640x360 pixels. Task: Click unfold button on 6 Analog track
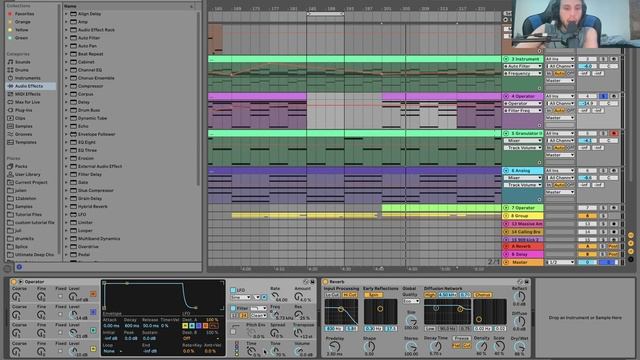(x=506, y=171)
